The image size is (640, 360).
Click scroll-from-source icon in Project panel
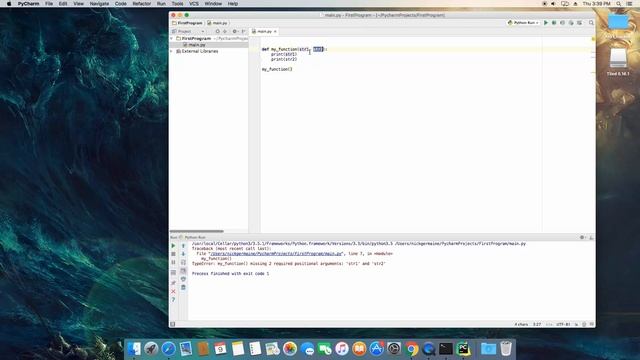217,31
